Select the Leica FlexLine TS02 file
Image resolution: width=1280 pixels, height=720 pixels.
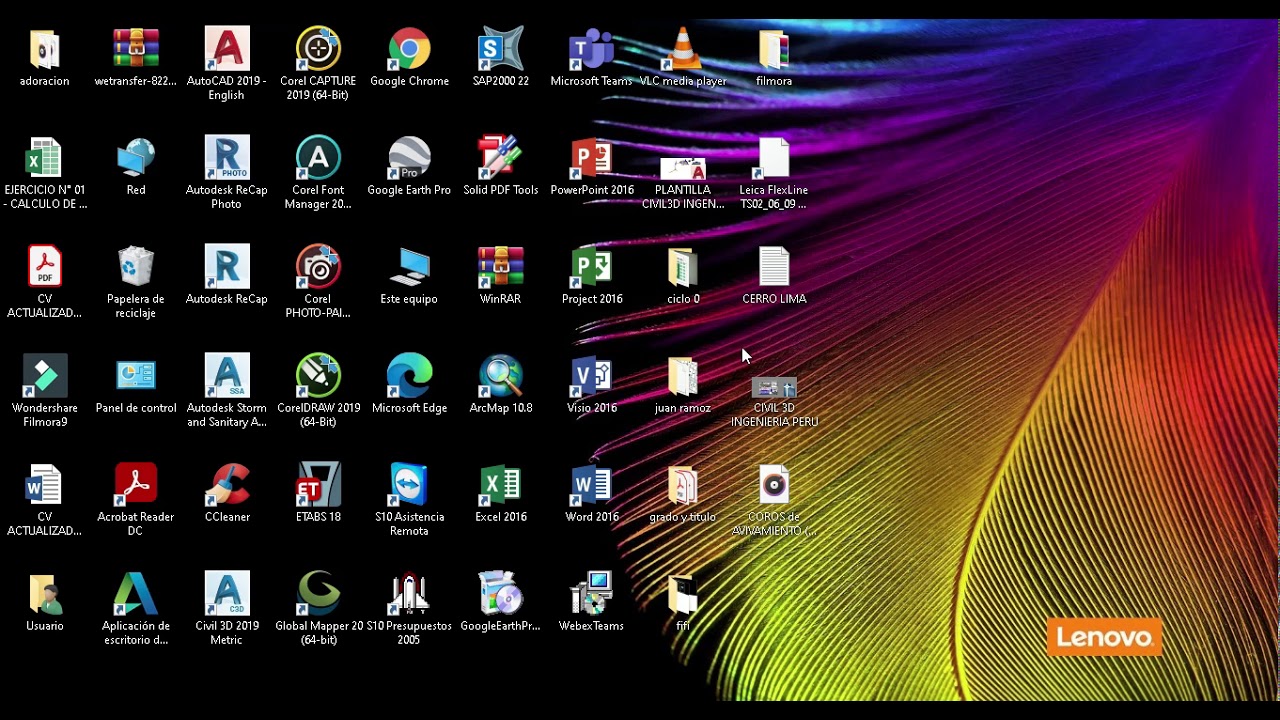(x=774, y=158)
